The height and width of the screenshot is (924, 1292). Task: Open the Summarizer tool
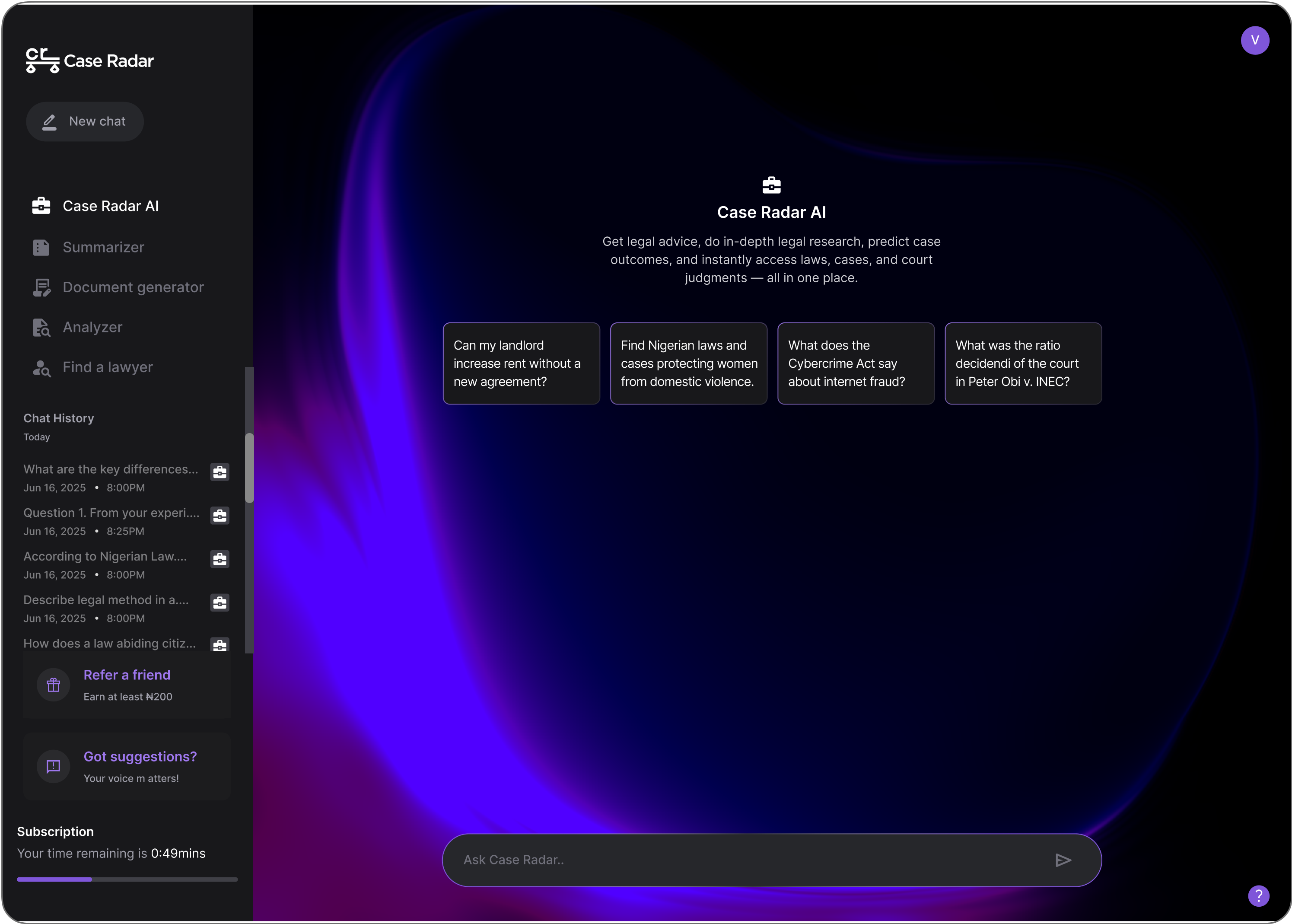tap(103, 248)
